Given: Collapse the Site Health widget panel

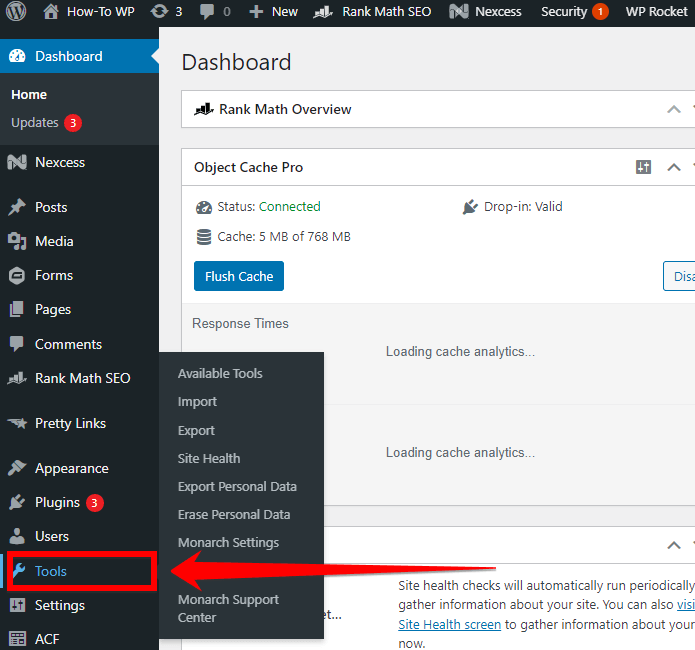Looking at the screenshot, I should point(674,545).
